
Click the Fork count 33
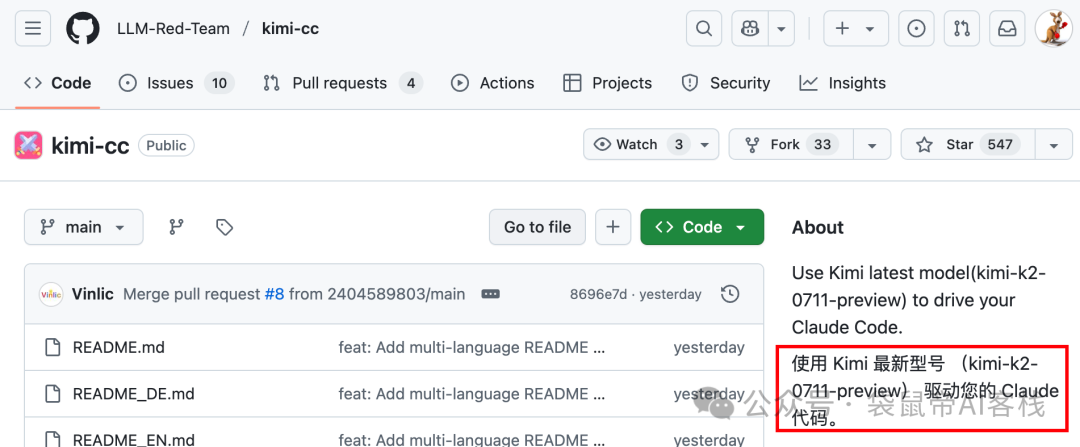tap(822, 145)
